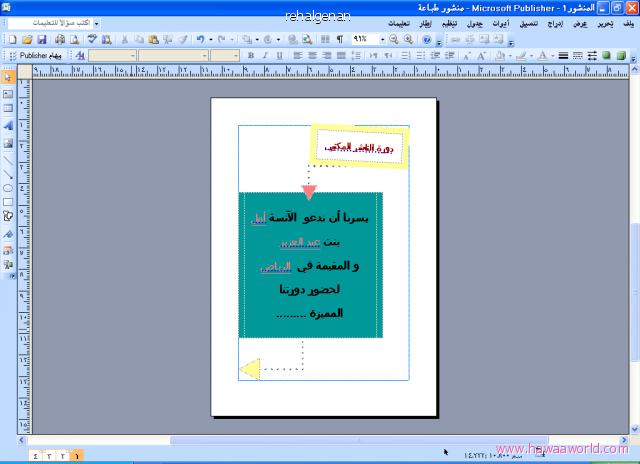Click the Zoom In magnifier button
The height and width of the screenshot is (464, 640).
coord(409,38)
